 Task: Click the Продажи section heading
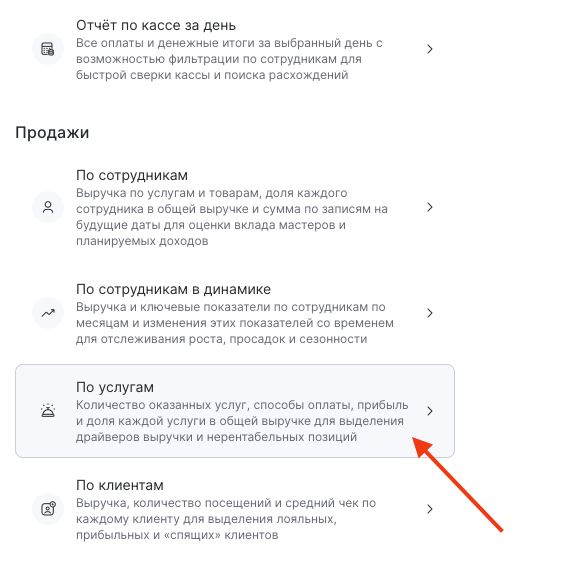(52, 132)
